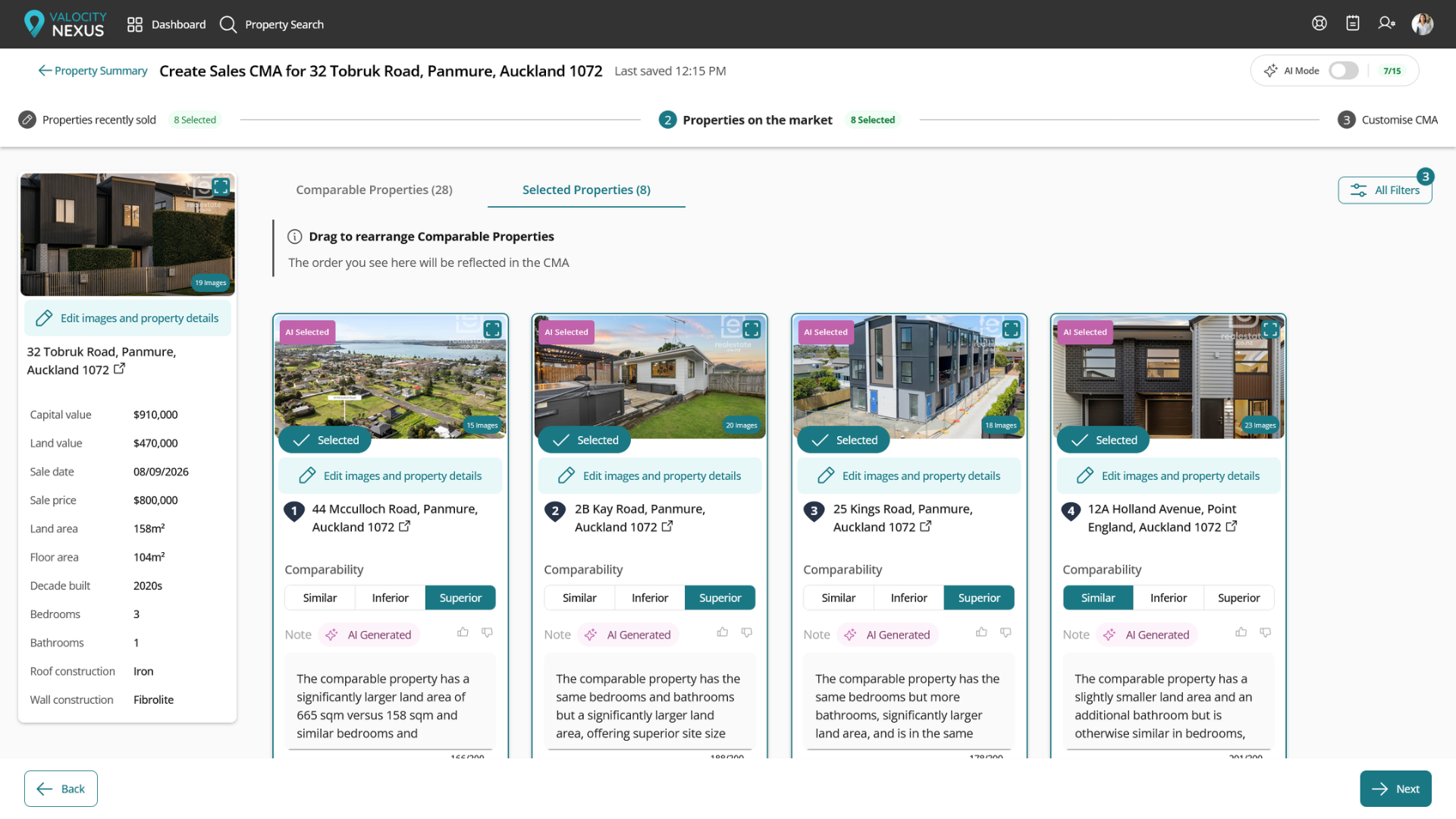The image size is (1456, 819).
Task: Set 25 Kings Road comparability to Similar
Action: (839, 598)
